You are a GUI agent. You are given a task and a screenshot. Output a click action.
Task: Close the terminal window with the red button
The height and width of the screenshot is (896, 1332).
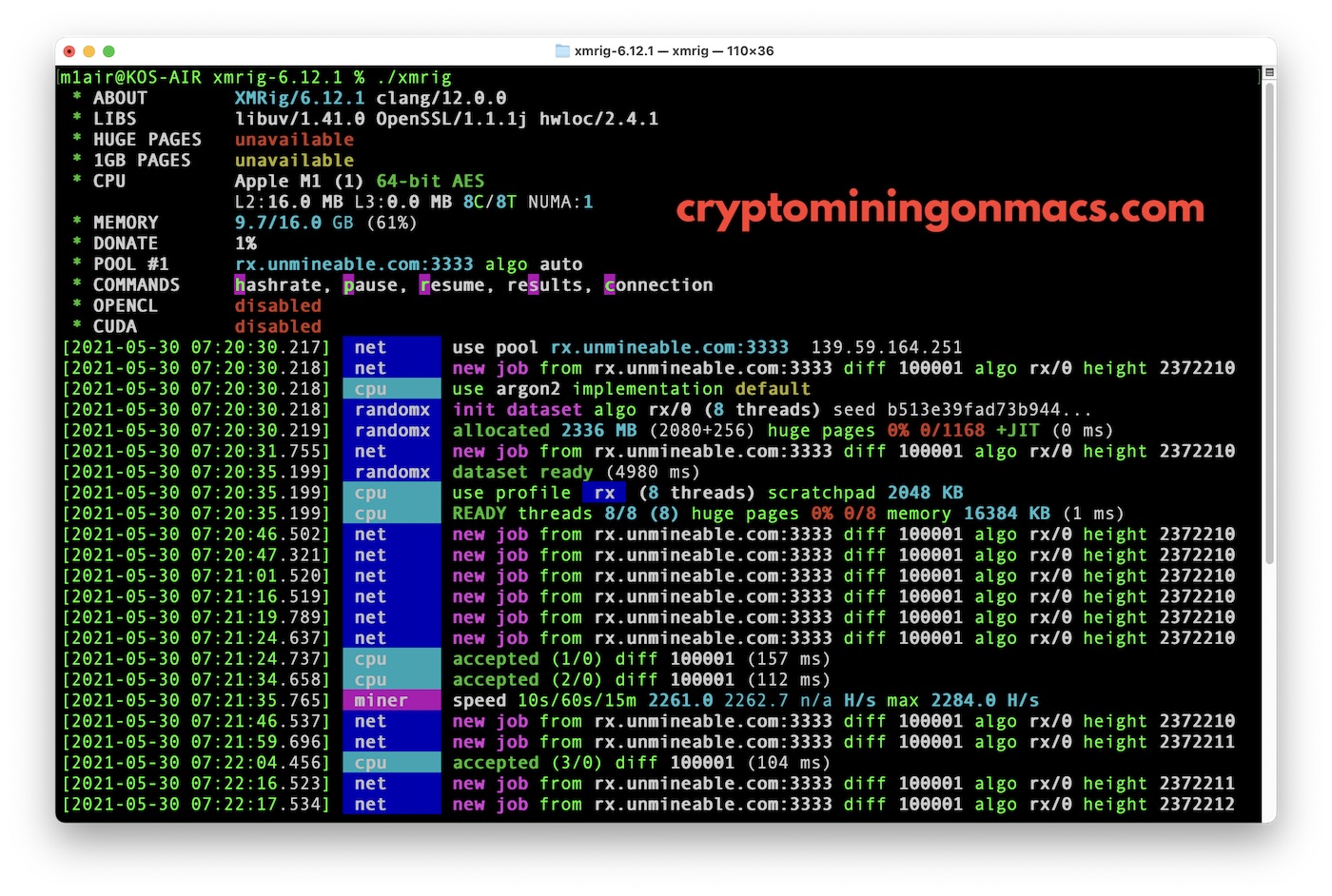tap(69, 50)
